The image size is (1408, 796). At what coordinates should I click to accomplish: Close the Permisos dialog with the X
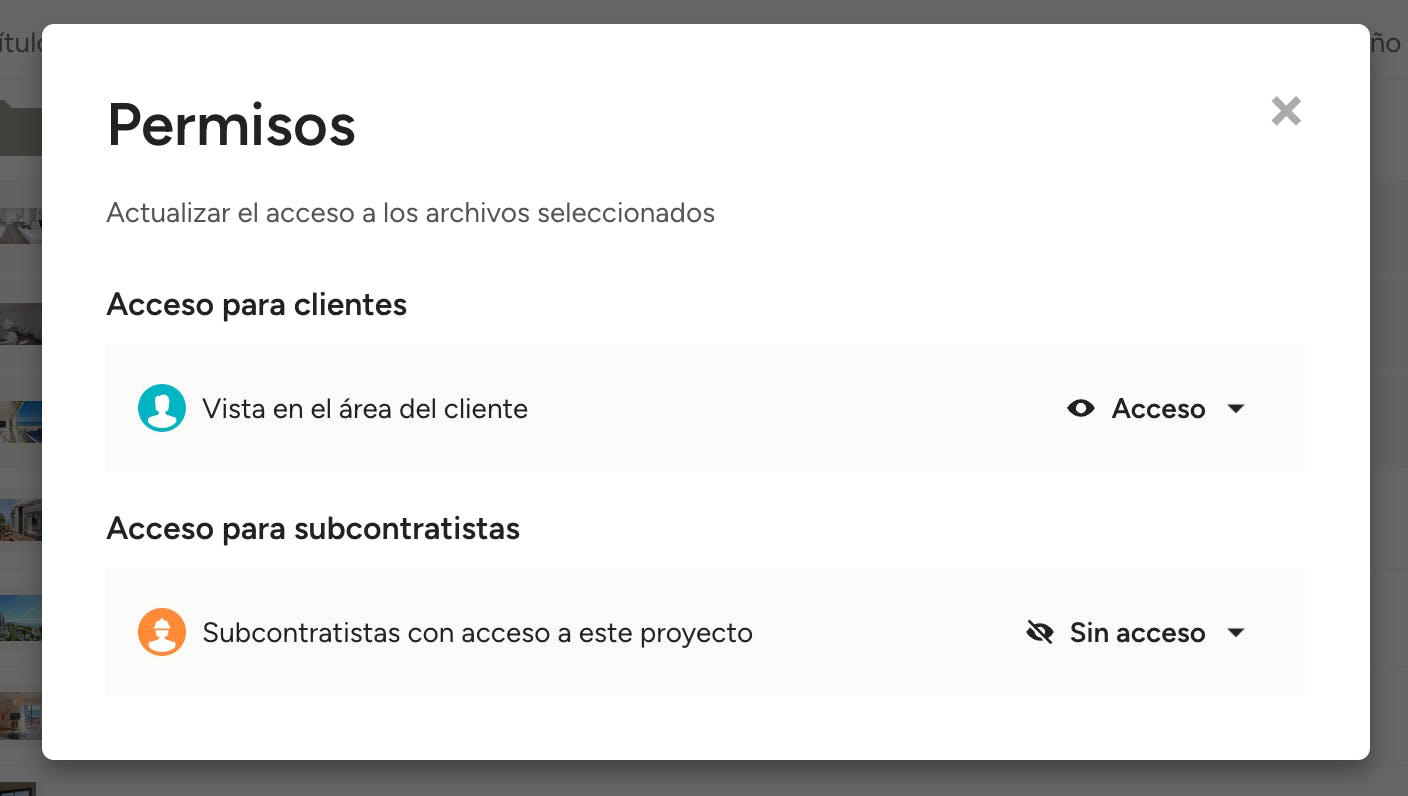[1286, 111]
